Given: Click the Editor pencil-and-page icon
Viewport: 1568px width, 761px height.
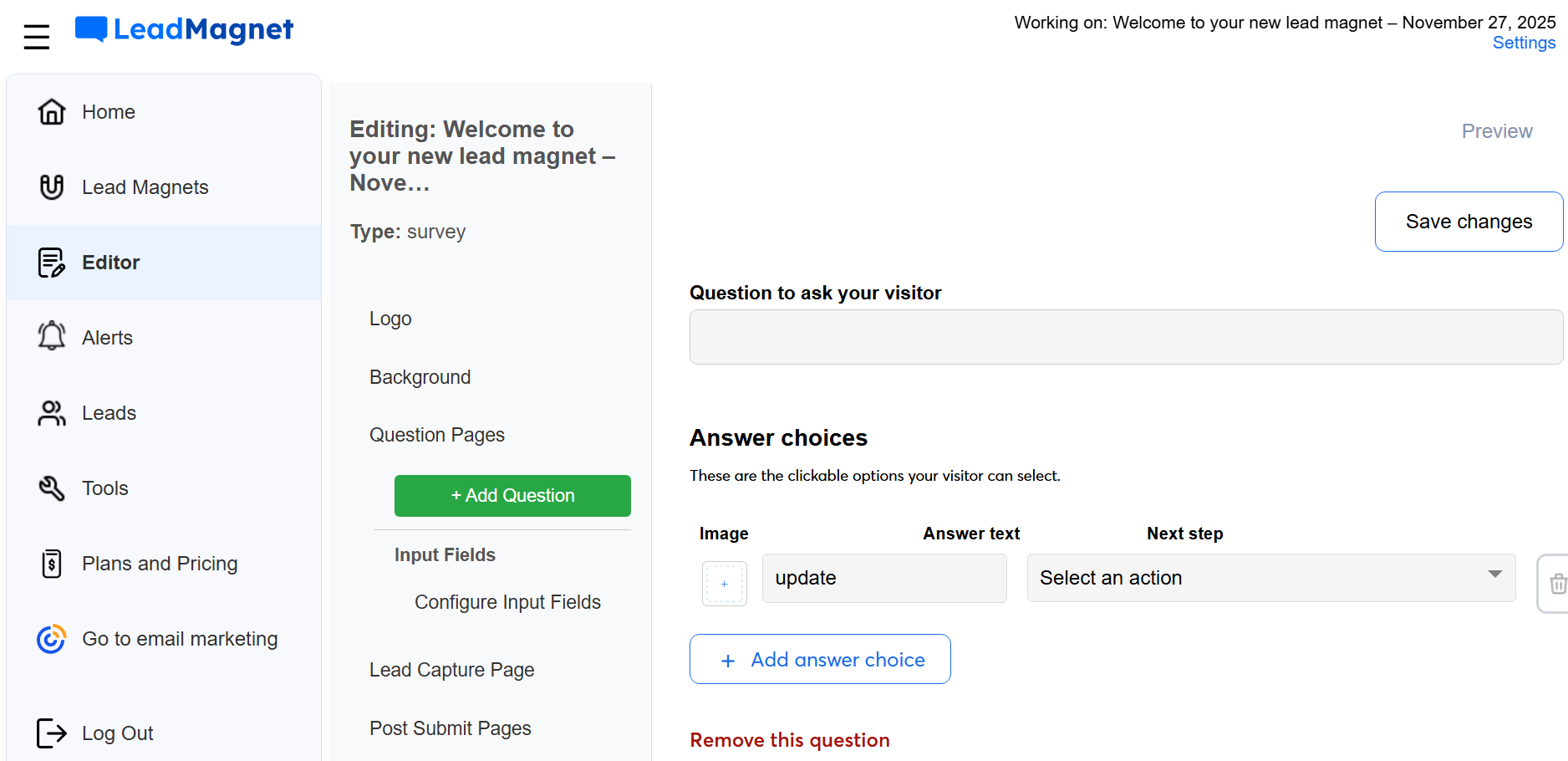Looking at the screenshot, I should [x=51, y=262].
